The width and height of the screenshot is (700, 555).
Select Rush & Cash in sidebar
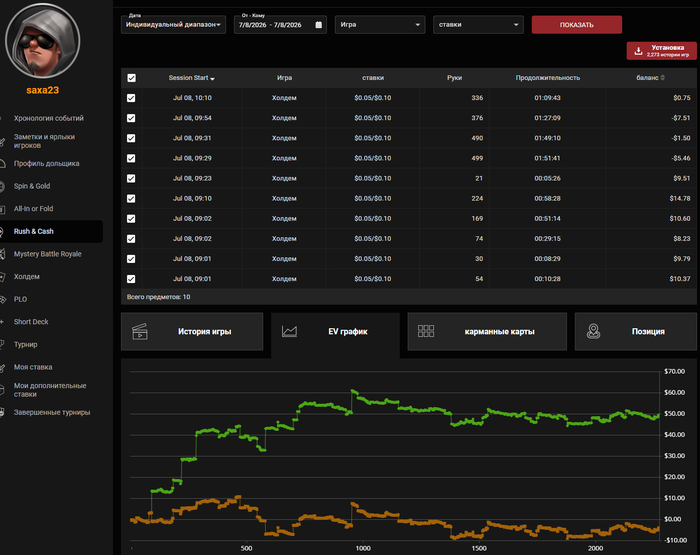[x=33, y=231]
